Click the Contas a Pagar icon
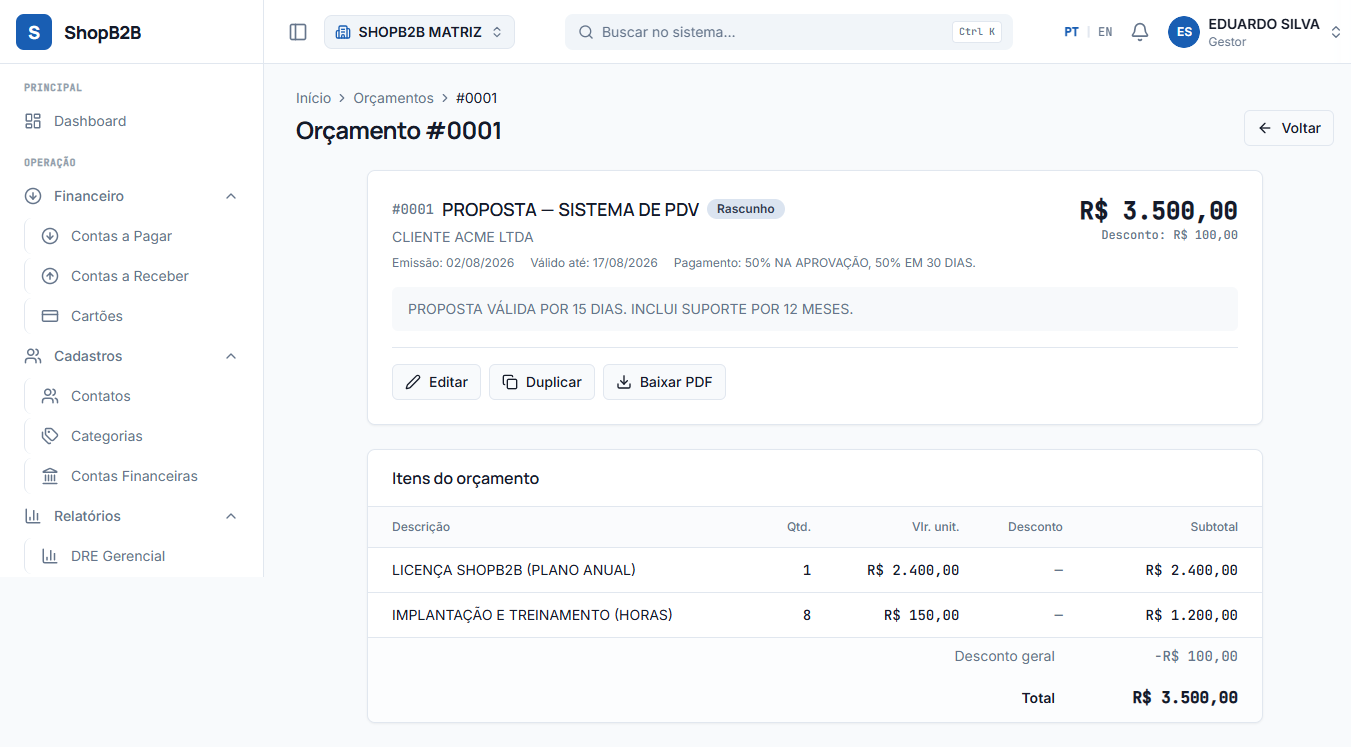 click(50, 236)
